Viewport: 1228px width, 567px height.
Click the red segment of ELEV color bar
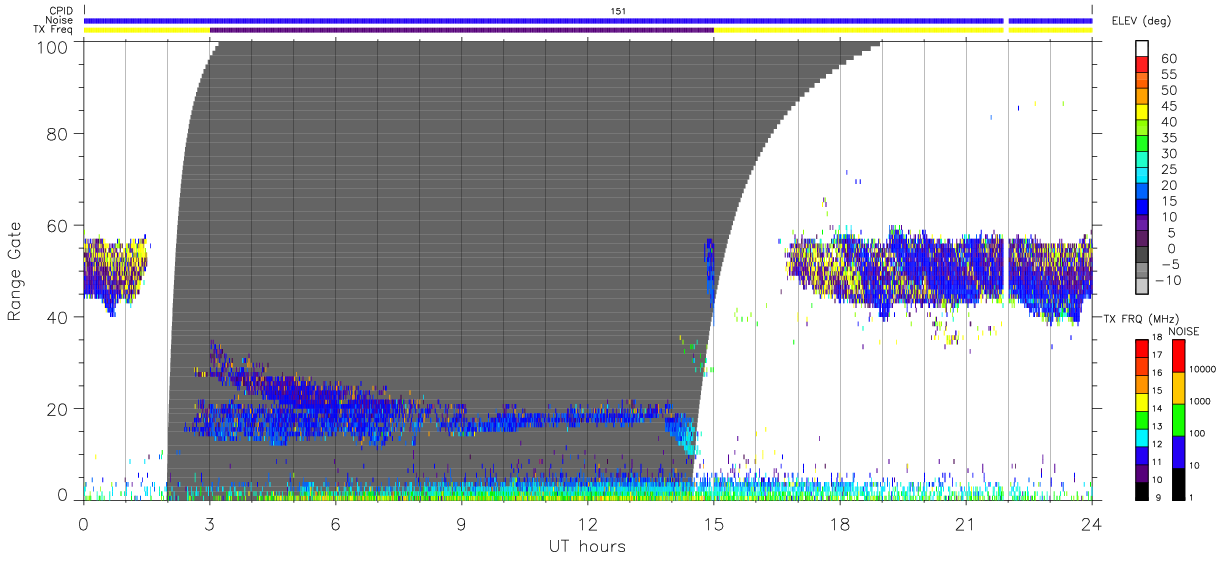coord(1142,66)
